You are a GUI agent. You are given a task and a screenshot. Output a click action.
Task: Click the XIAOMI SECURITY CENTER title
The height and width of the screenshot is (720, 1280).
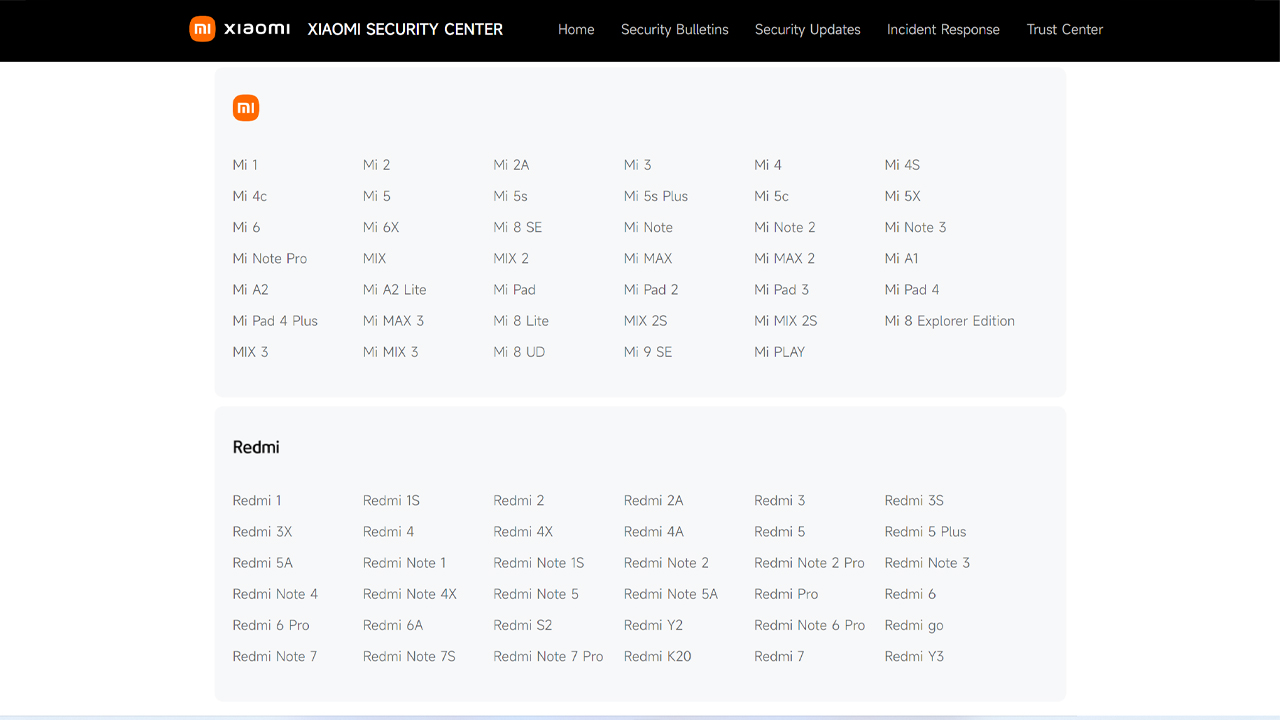(405, 29)
